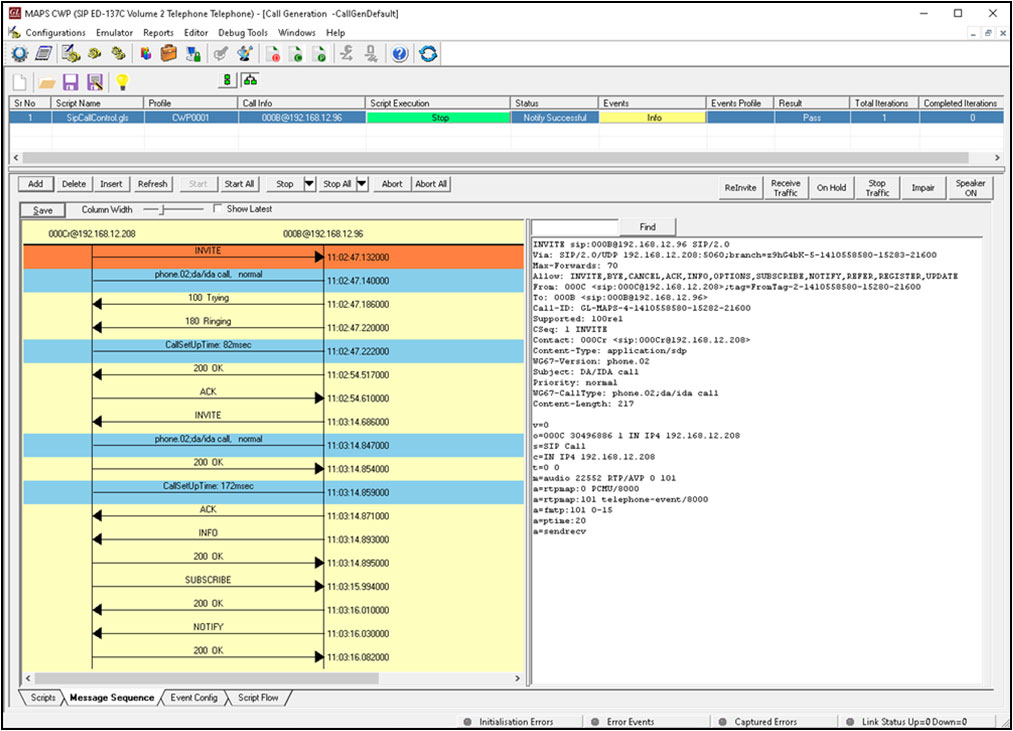This screenshot has height=731, width=1013.
Task: Click the single yellow phone icon
Action: [95, 54]
